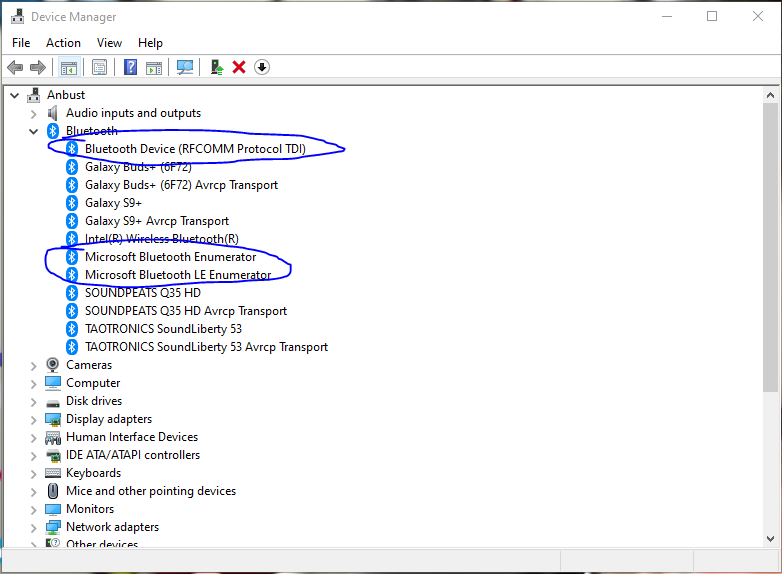
Task: Open the Action menu
Action: click(63, 43)
